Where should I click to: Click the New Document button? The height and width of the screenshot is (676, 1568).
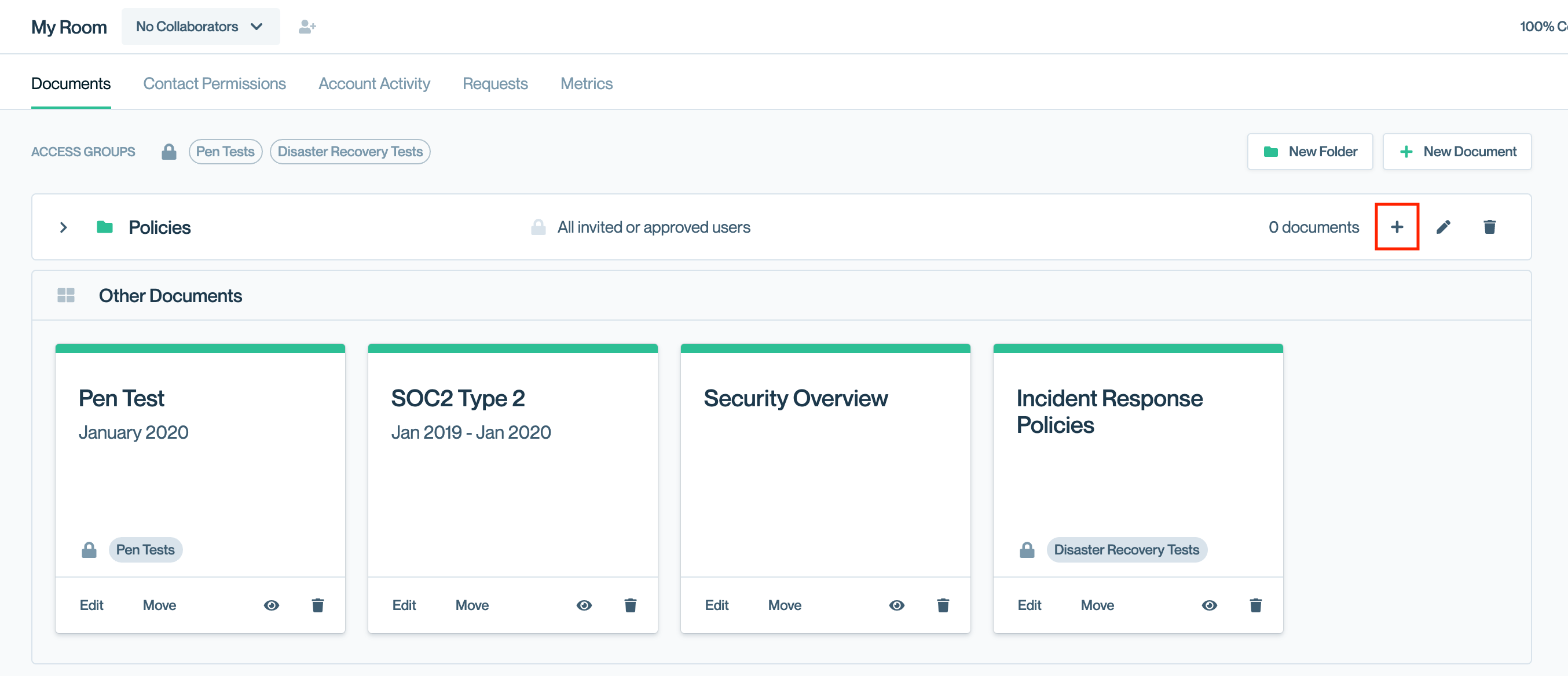(1457, 152)
